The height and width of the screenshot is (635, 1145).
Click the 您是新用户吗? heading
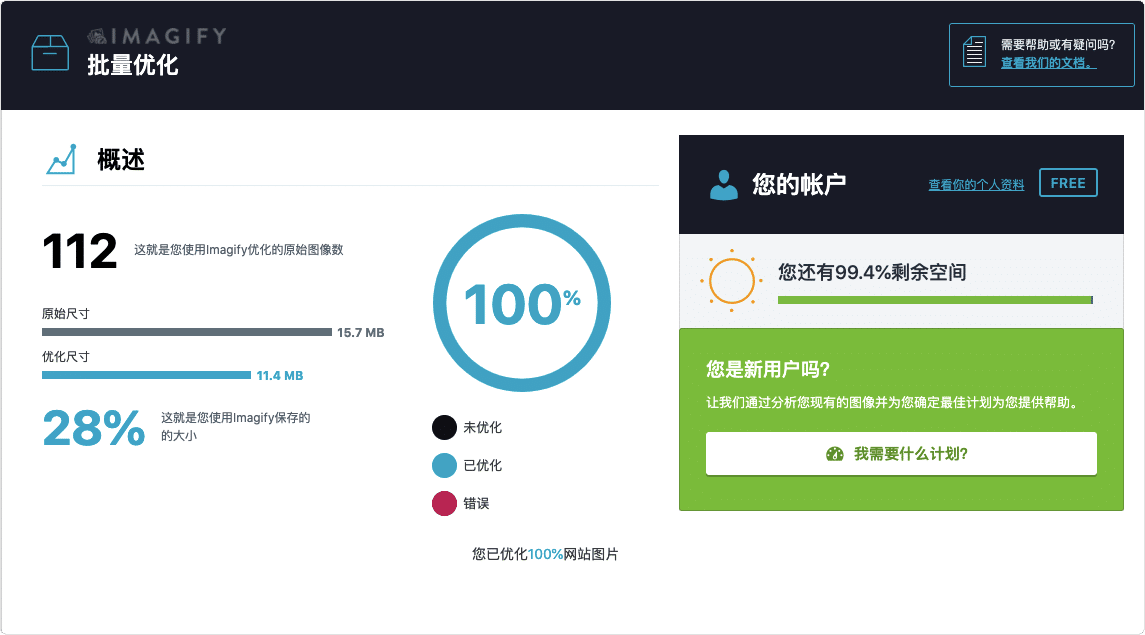coord(767,369)
